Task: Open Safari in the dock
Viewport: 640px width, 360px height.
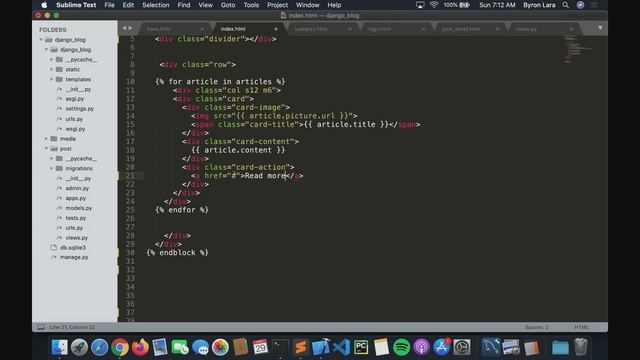Action: [99, 347]
